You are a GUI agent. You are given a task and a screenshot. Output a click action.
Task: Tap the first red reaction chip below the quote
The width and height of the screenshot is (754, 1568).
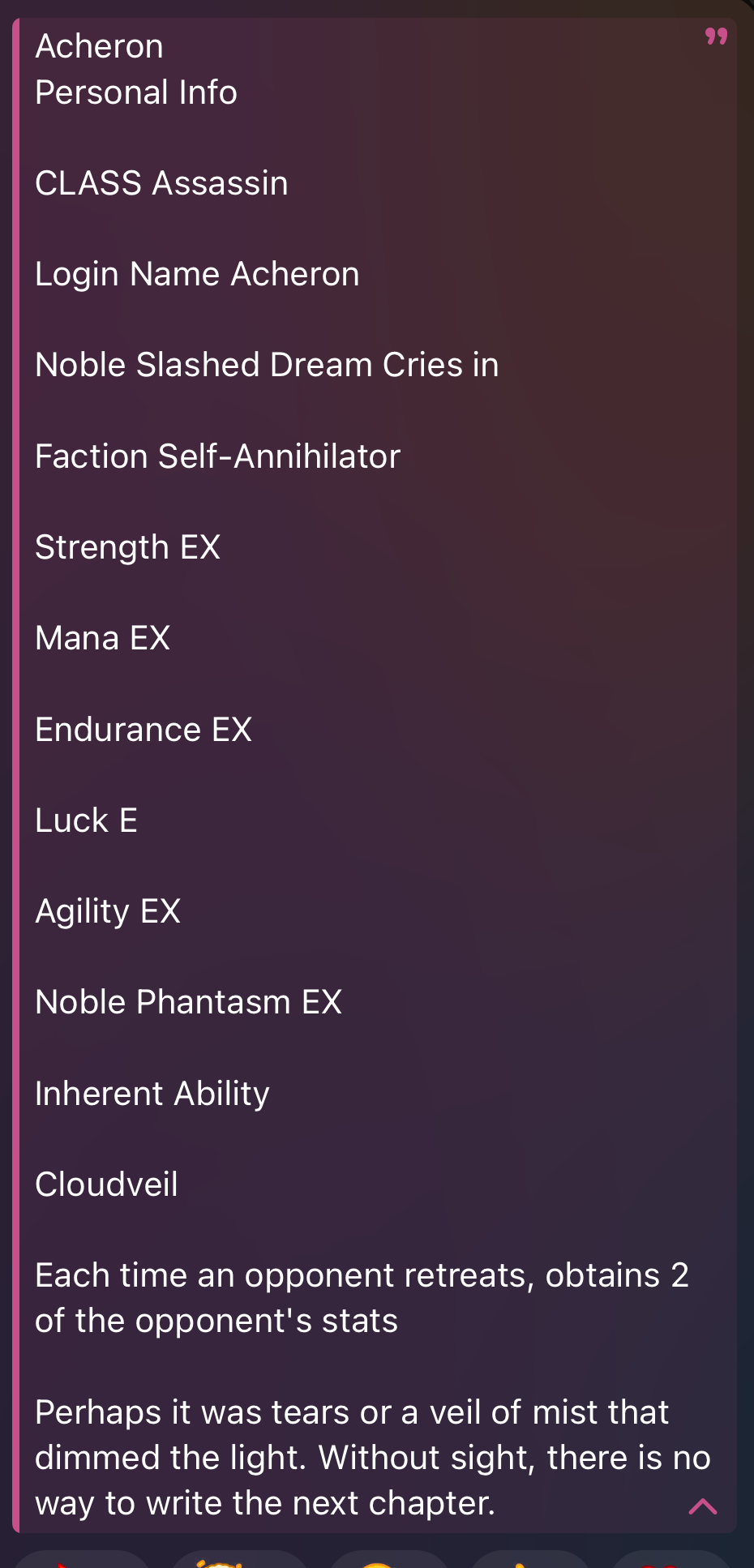[x=81, y=1560]
